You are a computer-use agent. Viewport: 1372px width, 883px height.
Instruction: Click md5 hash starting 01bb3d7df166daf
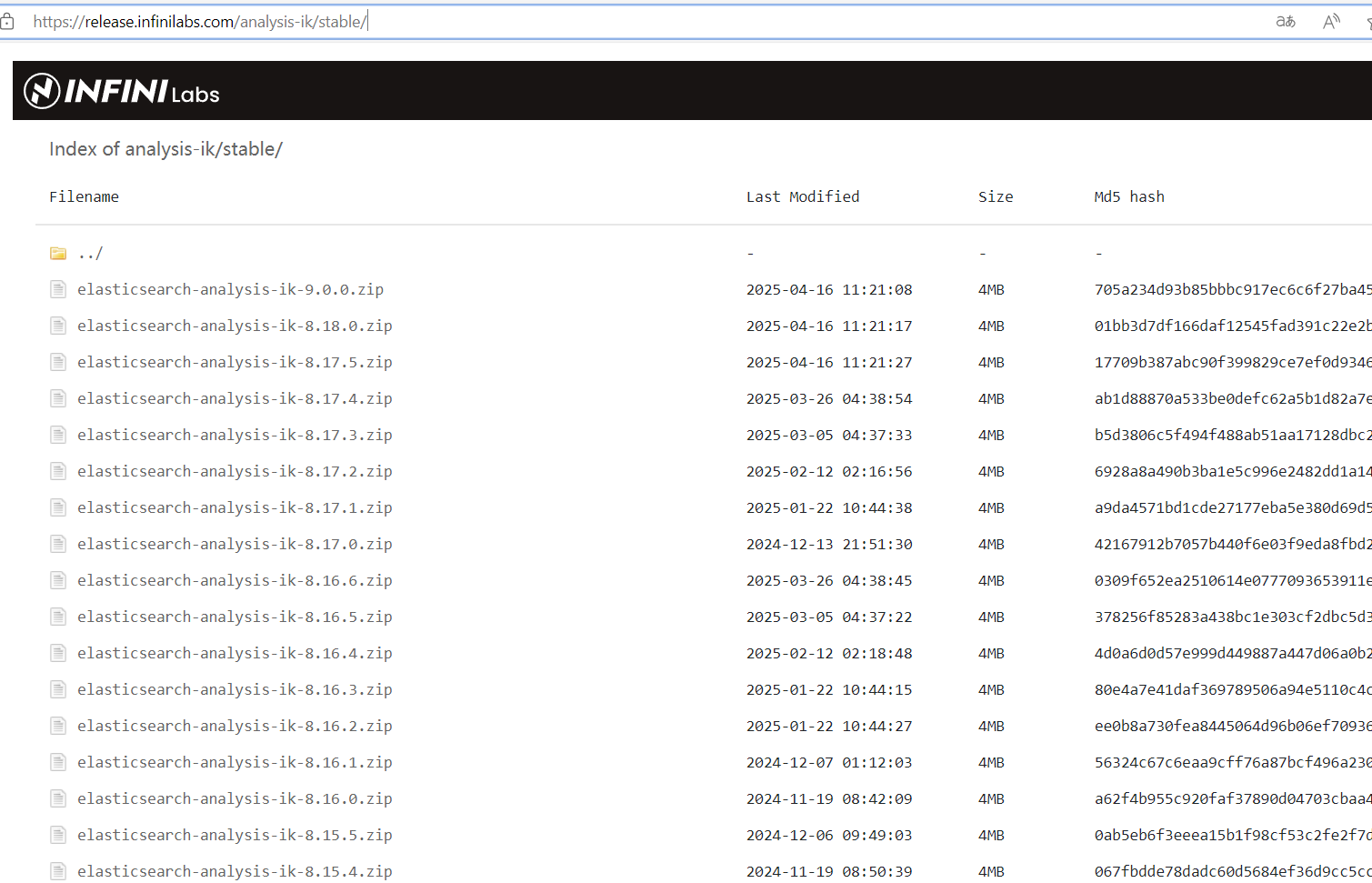1233,326
